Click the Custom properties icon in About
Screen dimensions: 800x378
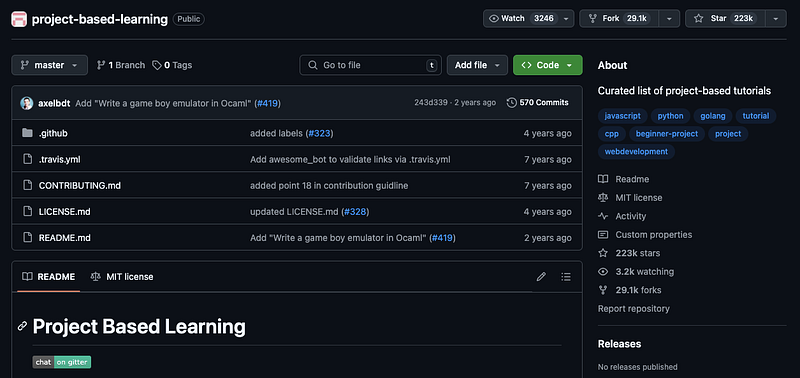(x=603, y=235)
